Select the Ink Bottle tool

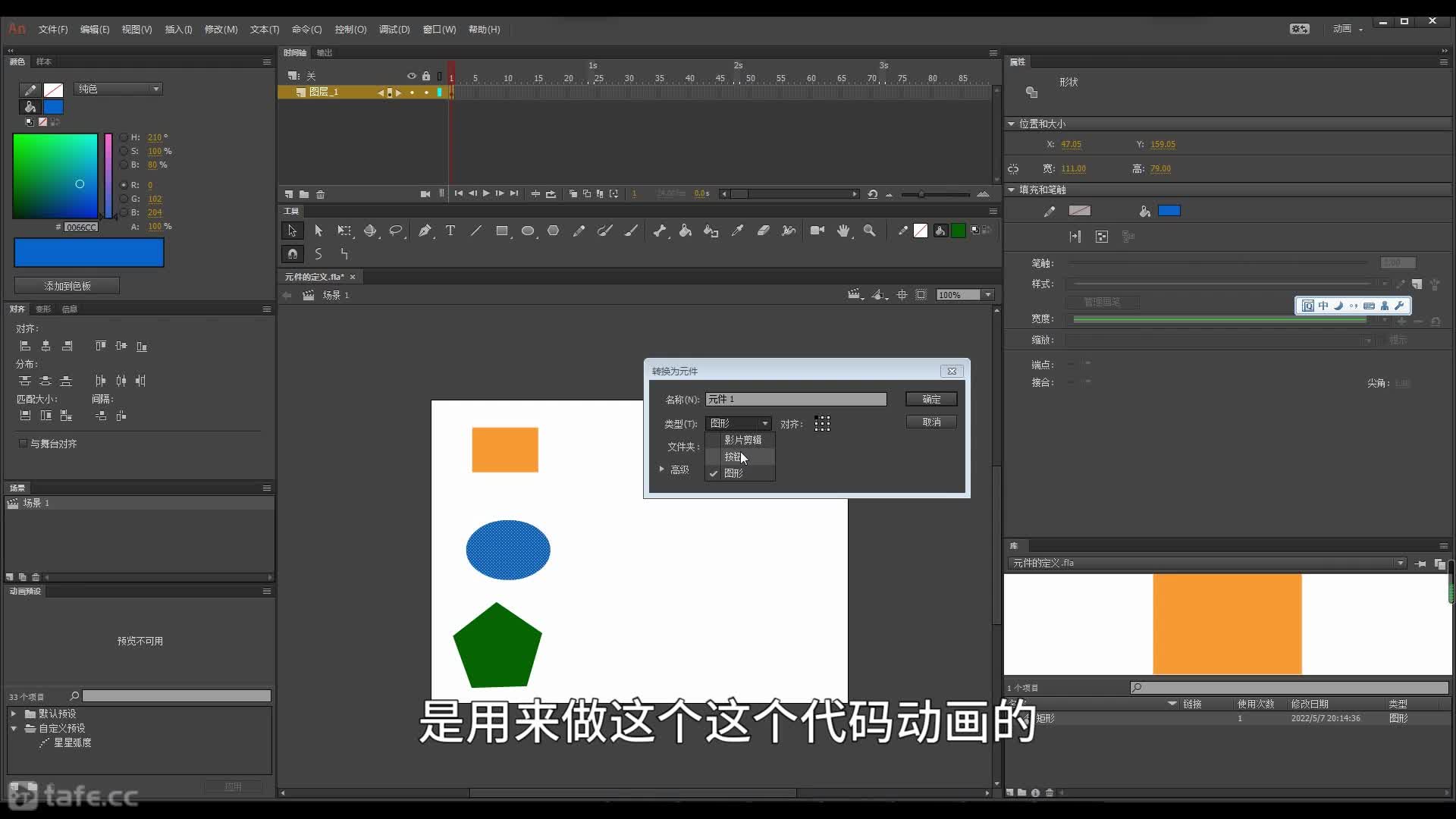click(x=711, y=231)
